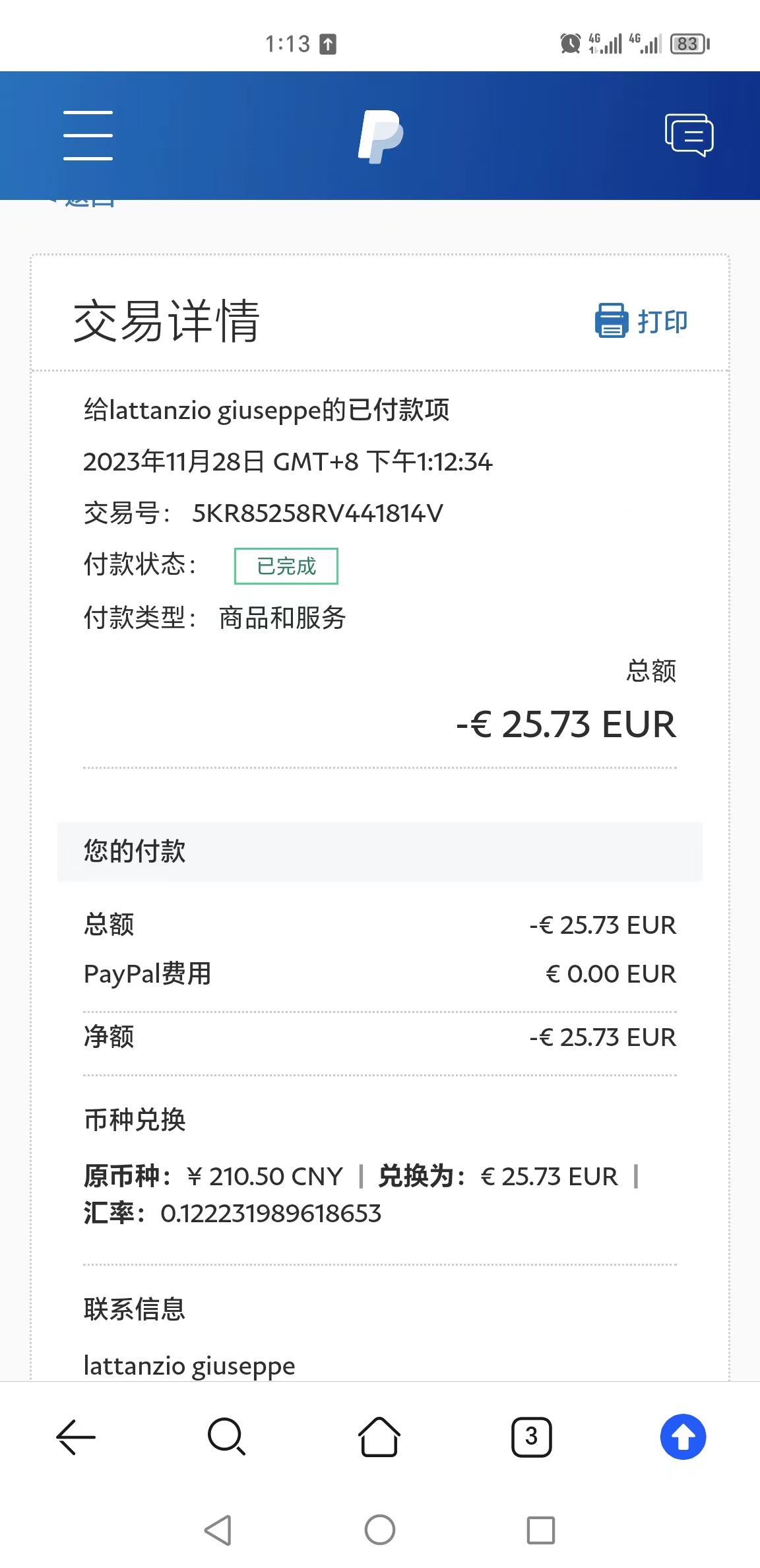This screenshot has height=1568, width=760.
Task: Go to browser home page icon
Action: (379, 1437)
